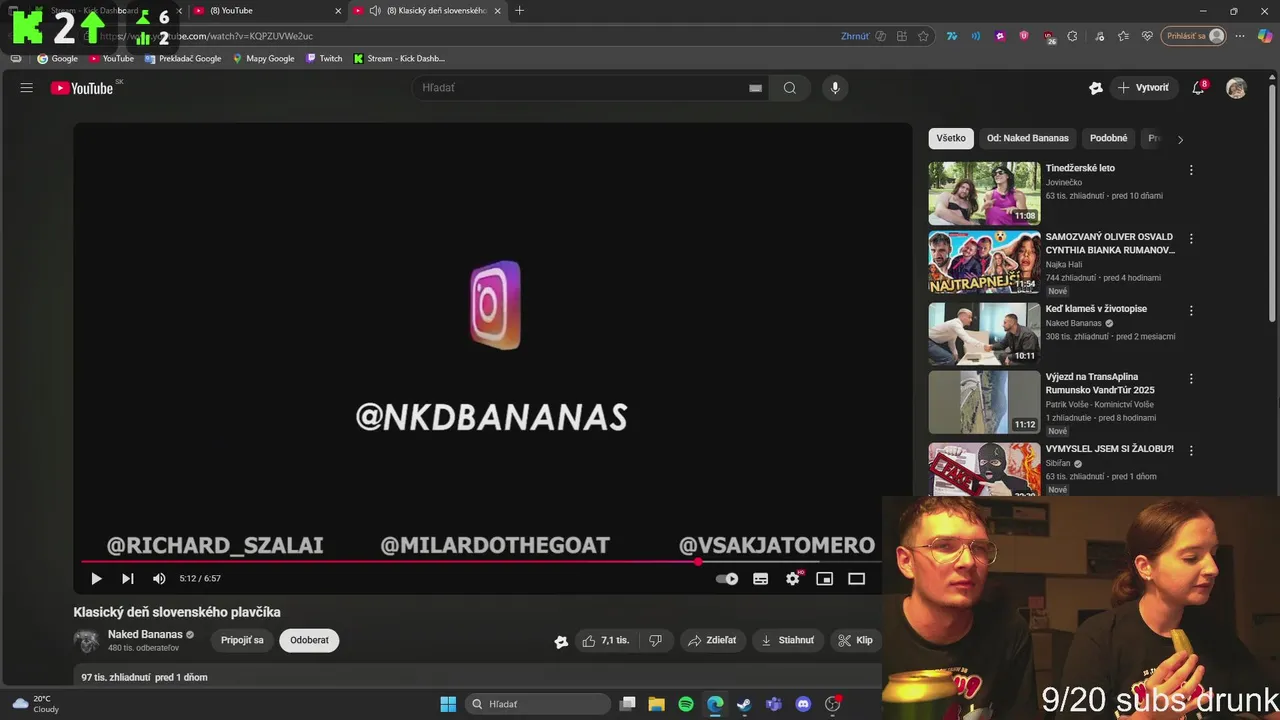Open Steam from the taskbar
The width and height of the screenshot is (1280, 720).
tap(744, 704)
